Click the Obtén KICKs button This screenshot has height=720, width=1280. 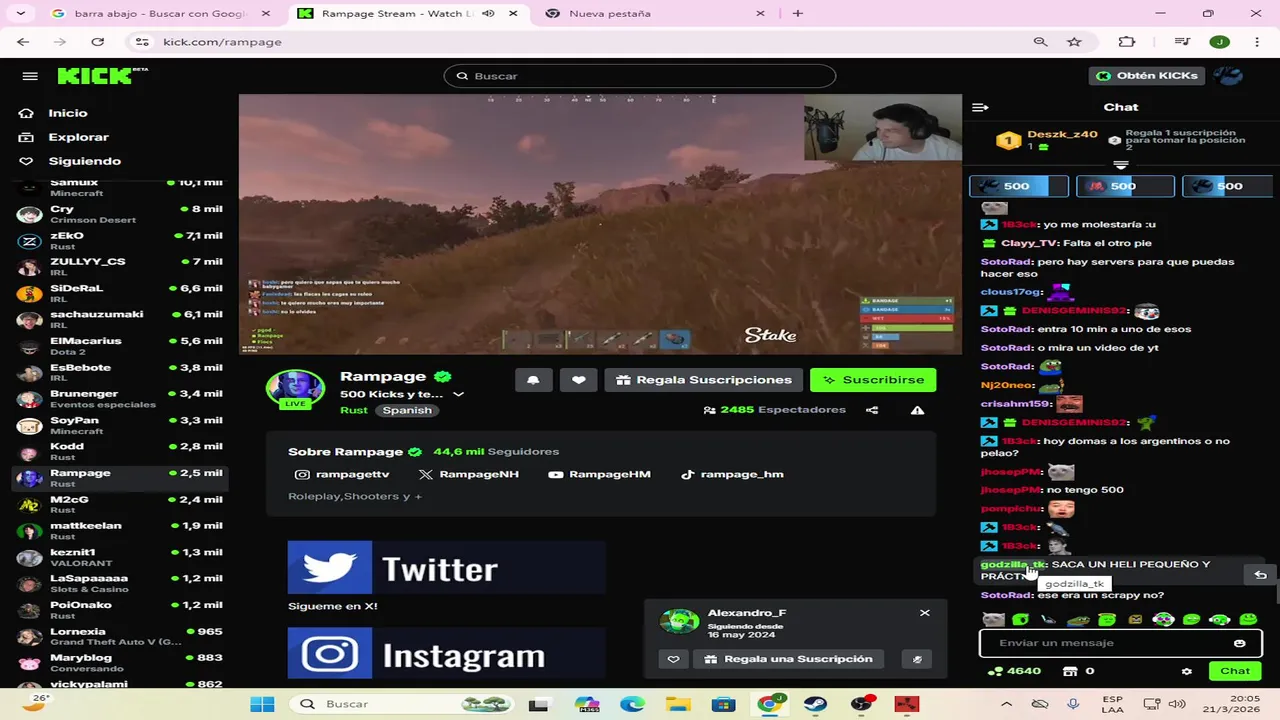[1149, 76]
